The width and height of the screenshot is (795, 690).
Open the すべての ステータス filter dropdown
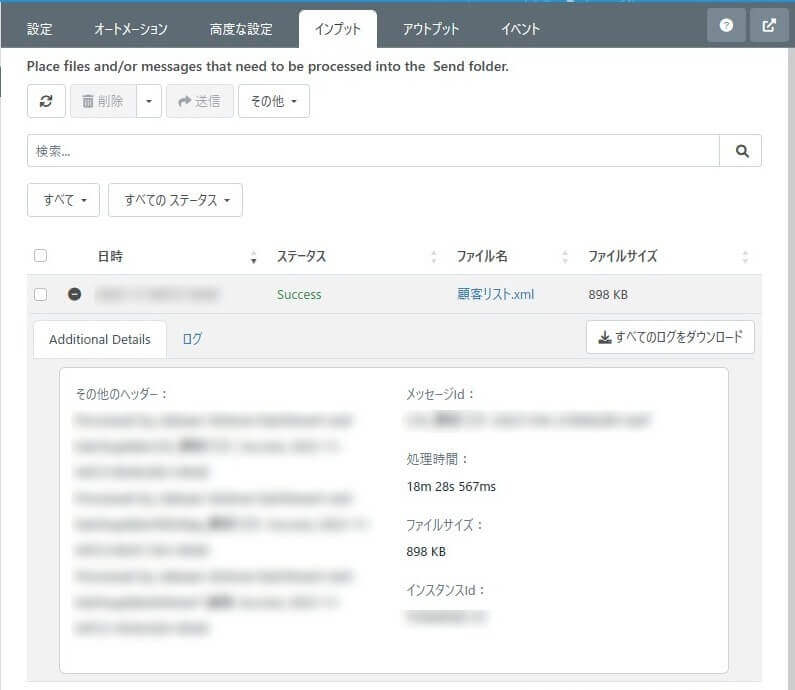(175, 200)
